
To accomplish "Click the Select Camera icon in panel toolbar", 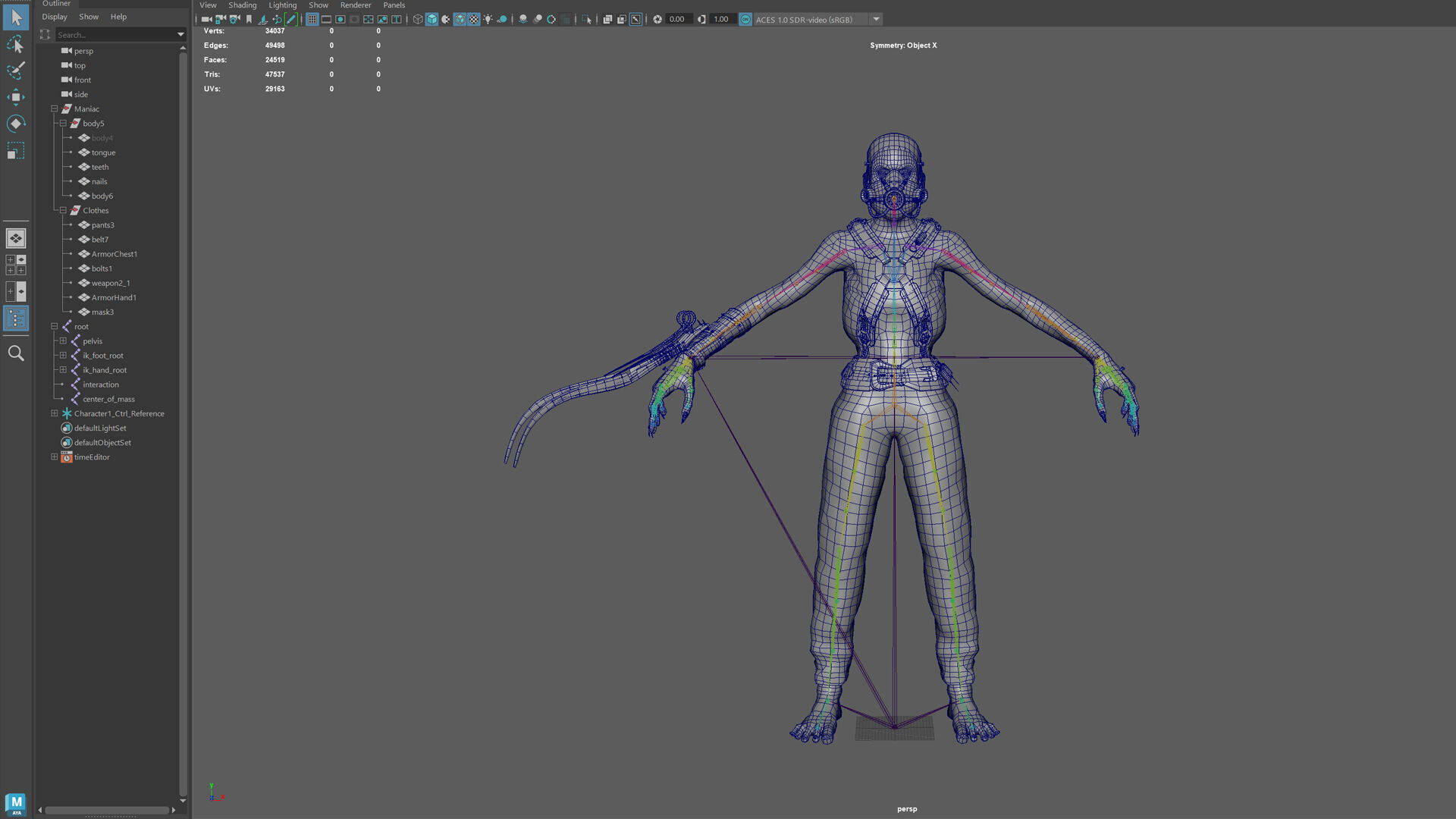I will tap(206, 19).
